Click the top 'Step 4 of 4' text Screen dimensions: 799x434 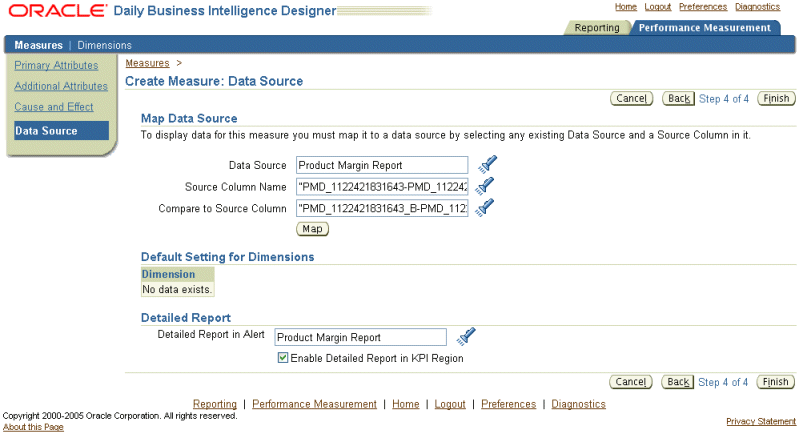click(x=724, y=99)
